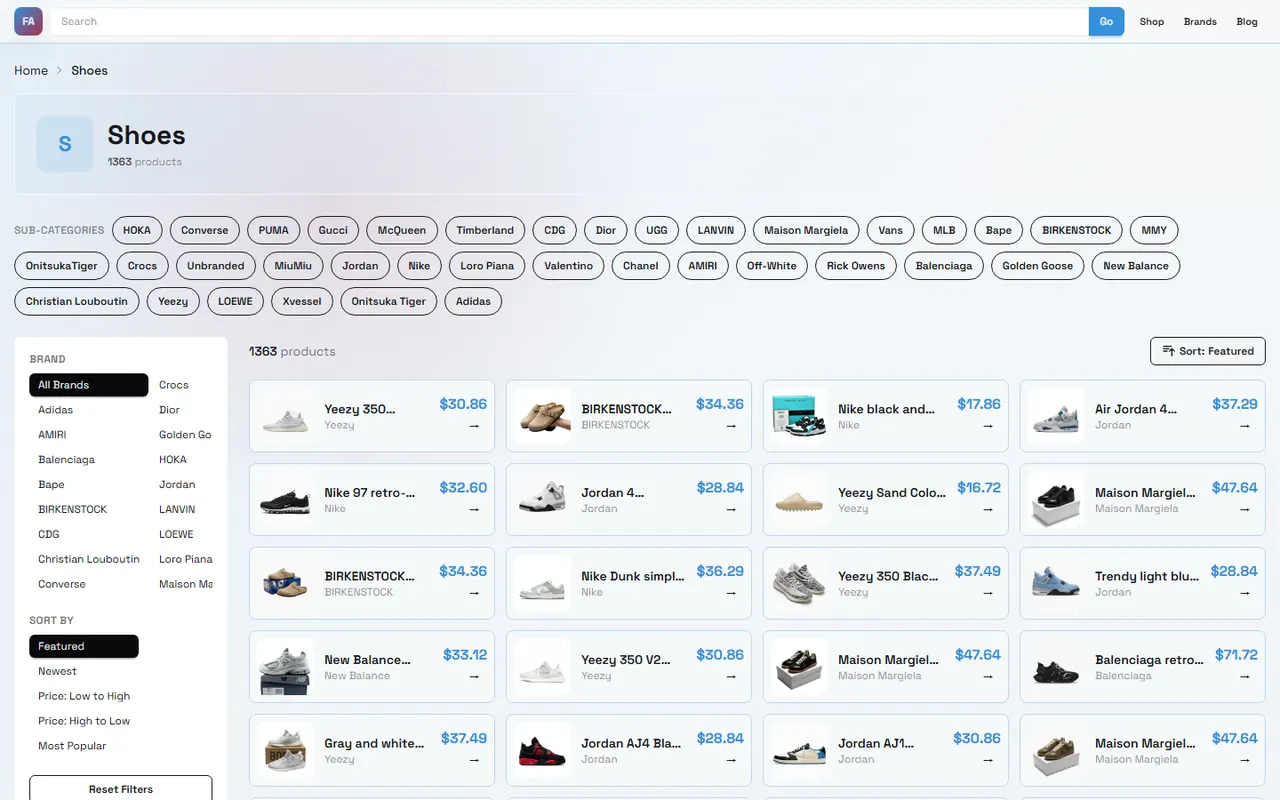Select Gucci sub-category chip
This screenshot has height=800, width=1280.
click(333, 230)
